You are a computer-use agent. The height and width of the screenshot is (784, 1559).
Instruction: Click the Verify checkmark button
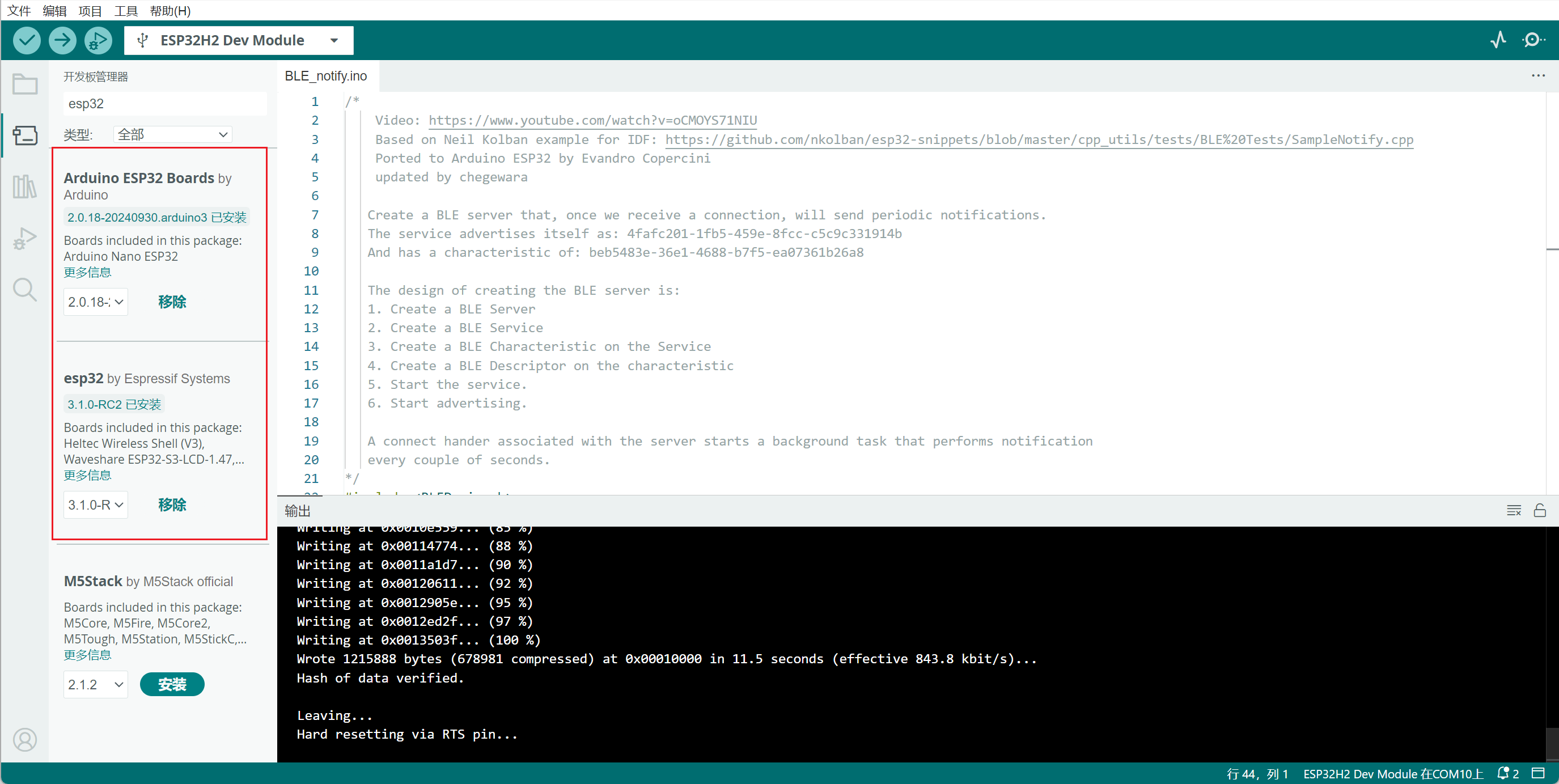(x=27, y=41)
